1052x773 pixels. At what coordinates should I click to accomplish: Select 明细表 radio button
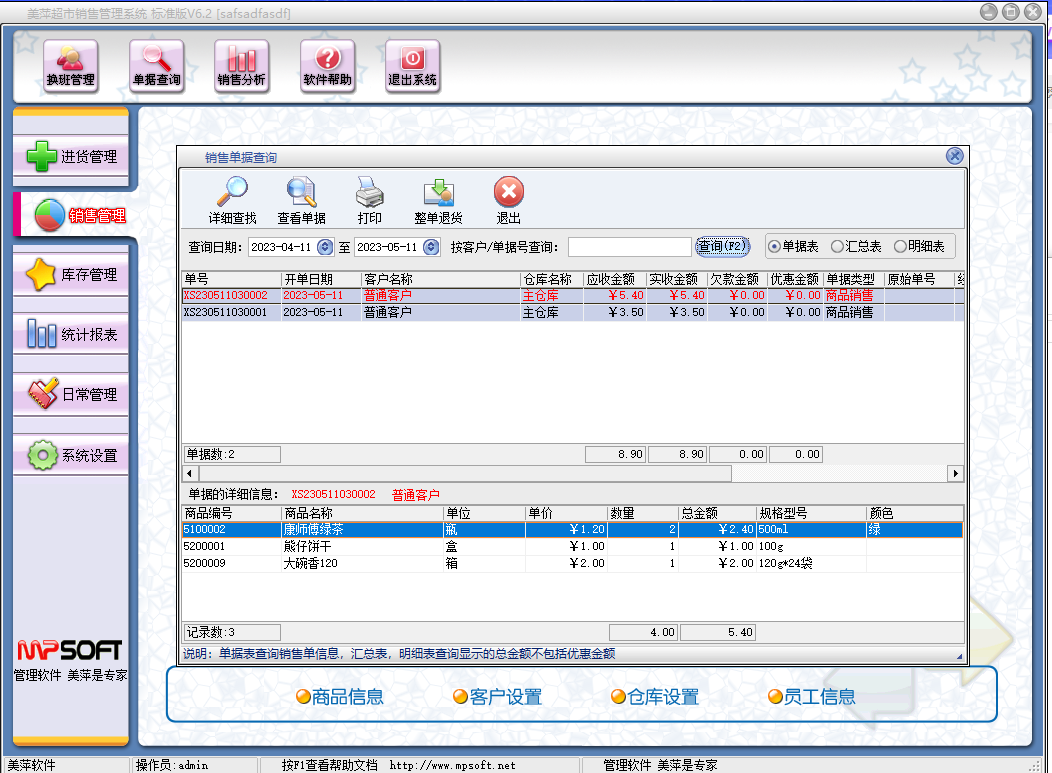[919, 246]
